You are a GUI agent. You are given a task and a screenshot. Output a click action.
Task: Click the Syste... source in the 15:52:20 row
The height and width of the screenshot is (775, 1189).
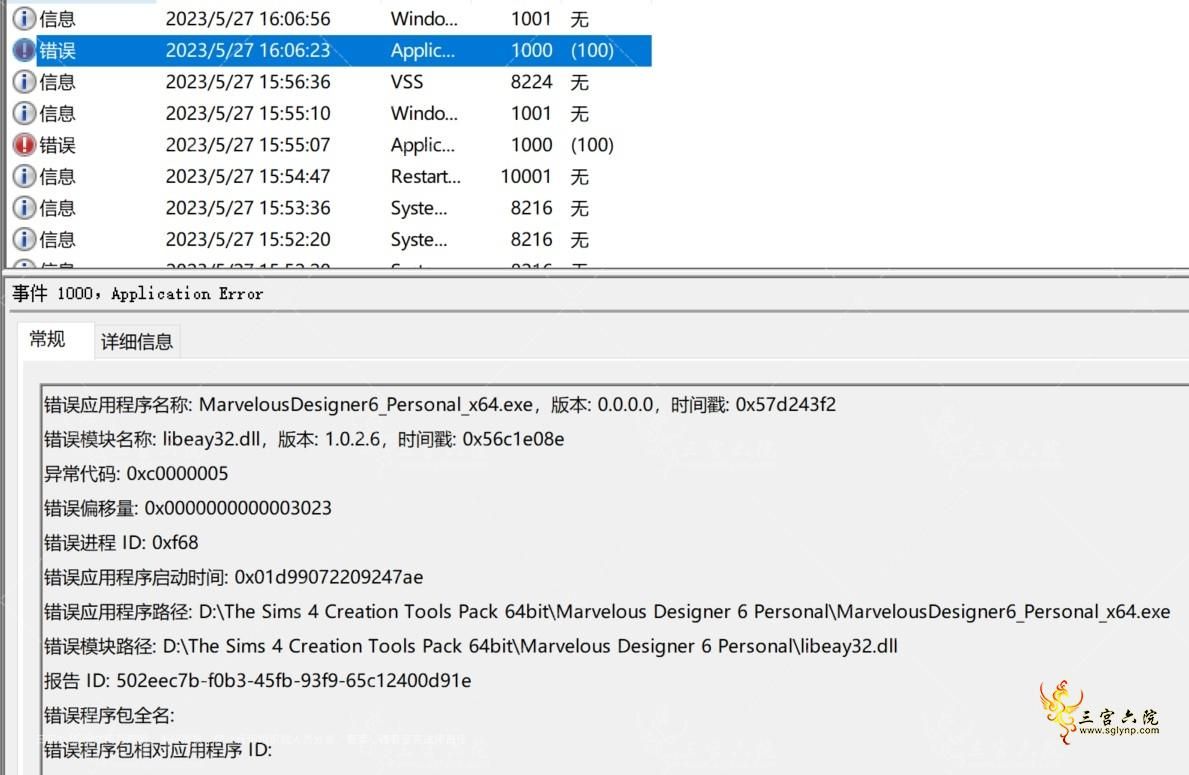[x=419, y=240]
